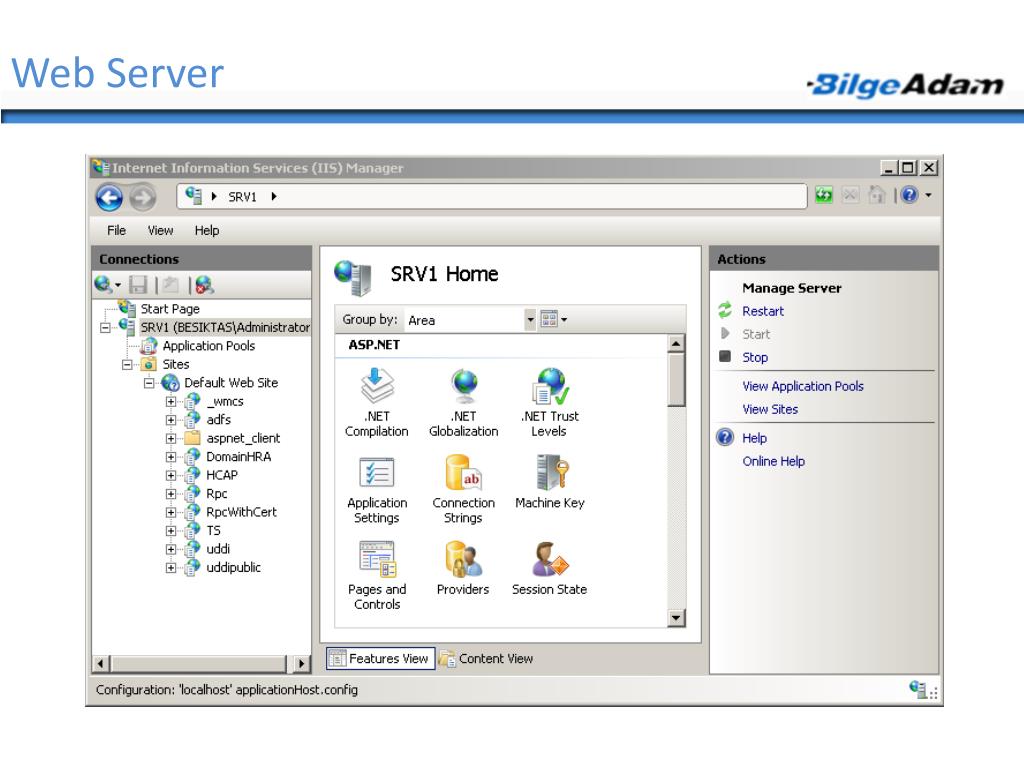Expand the aspnet_client folder node
The width and height of the screenshot is (1024, 768).
171,438
